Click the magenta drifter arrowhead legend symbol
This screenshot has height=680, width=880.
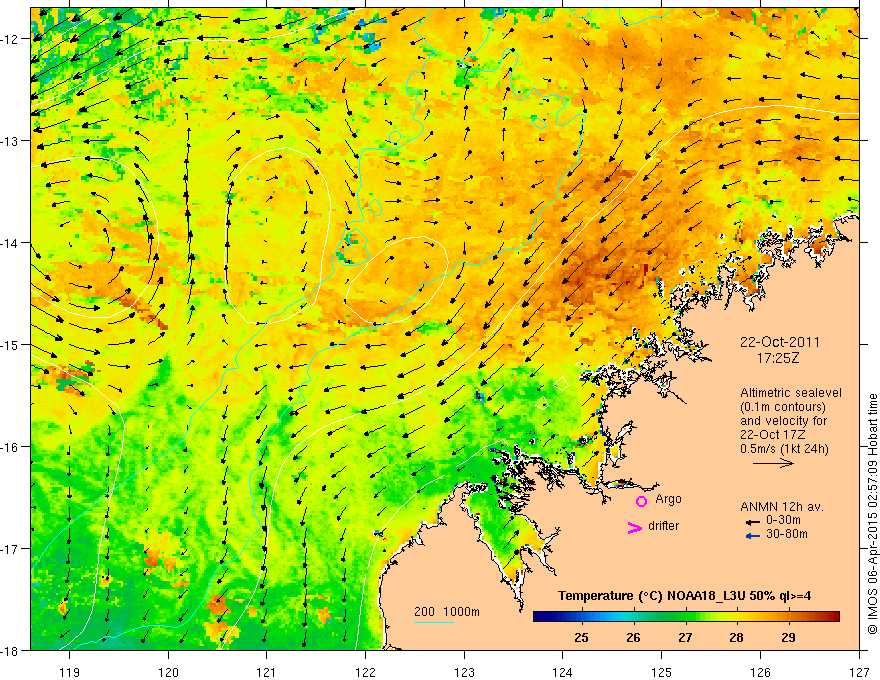(x=635, y=527)
